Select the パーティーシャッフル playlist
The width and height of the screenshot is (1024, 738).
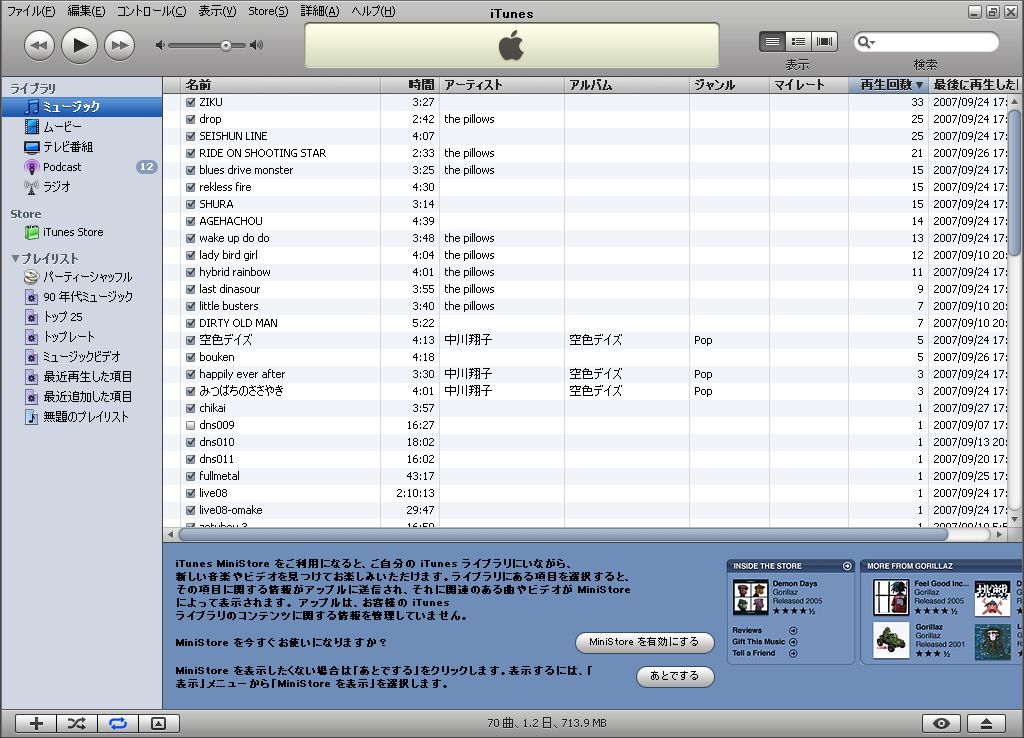click(82, 277)
